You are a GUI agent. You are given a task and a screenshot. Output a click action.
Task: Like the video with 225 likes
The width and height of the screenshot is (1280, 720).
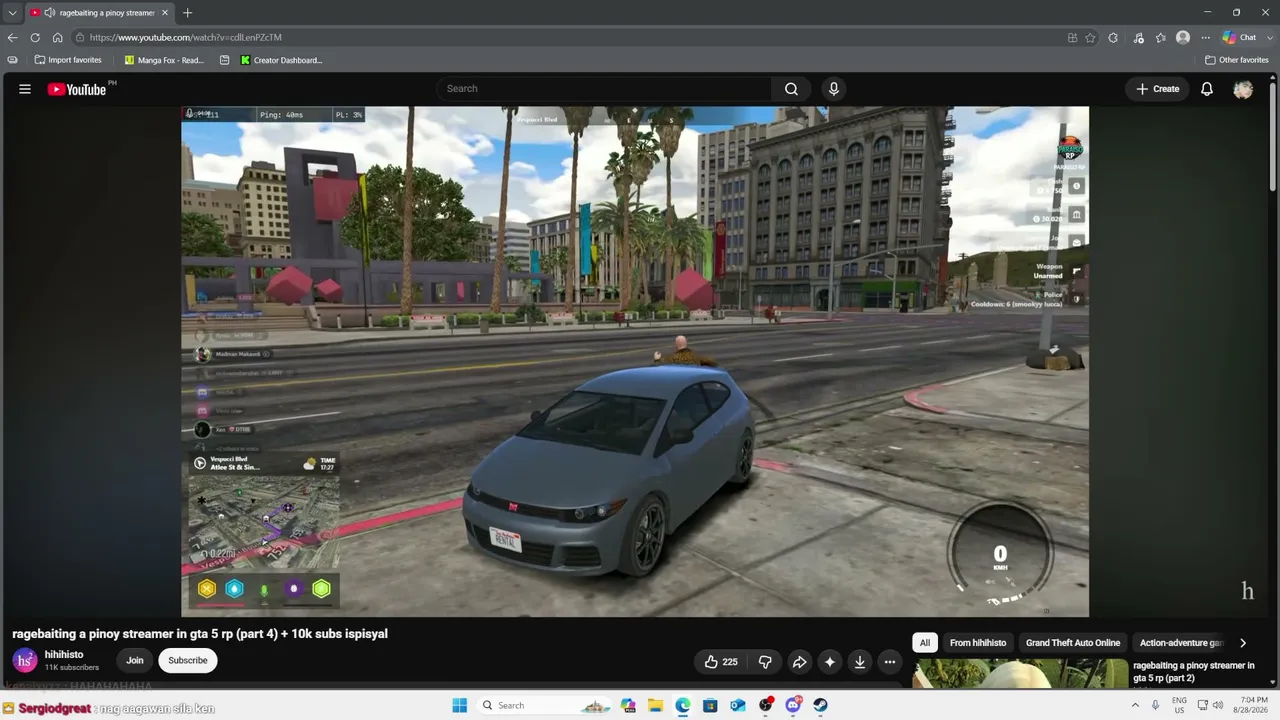click(x=721, y=662)
